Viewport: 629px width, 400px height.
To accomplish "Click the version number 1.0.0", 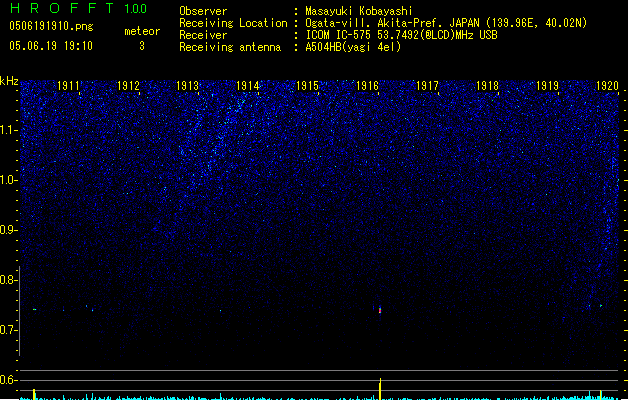I will click(136, 8).
